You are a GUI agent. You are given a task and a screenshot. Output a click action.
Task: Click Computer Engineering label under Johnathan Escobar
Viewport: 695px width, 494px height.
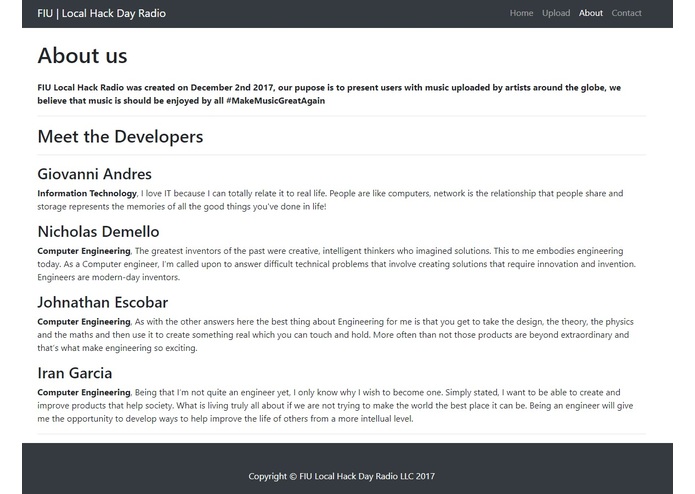pyautogui.click(x=84, y=322)
